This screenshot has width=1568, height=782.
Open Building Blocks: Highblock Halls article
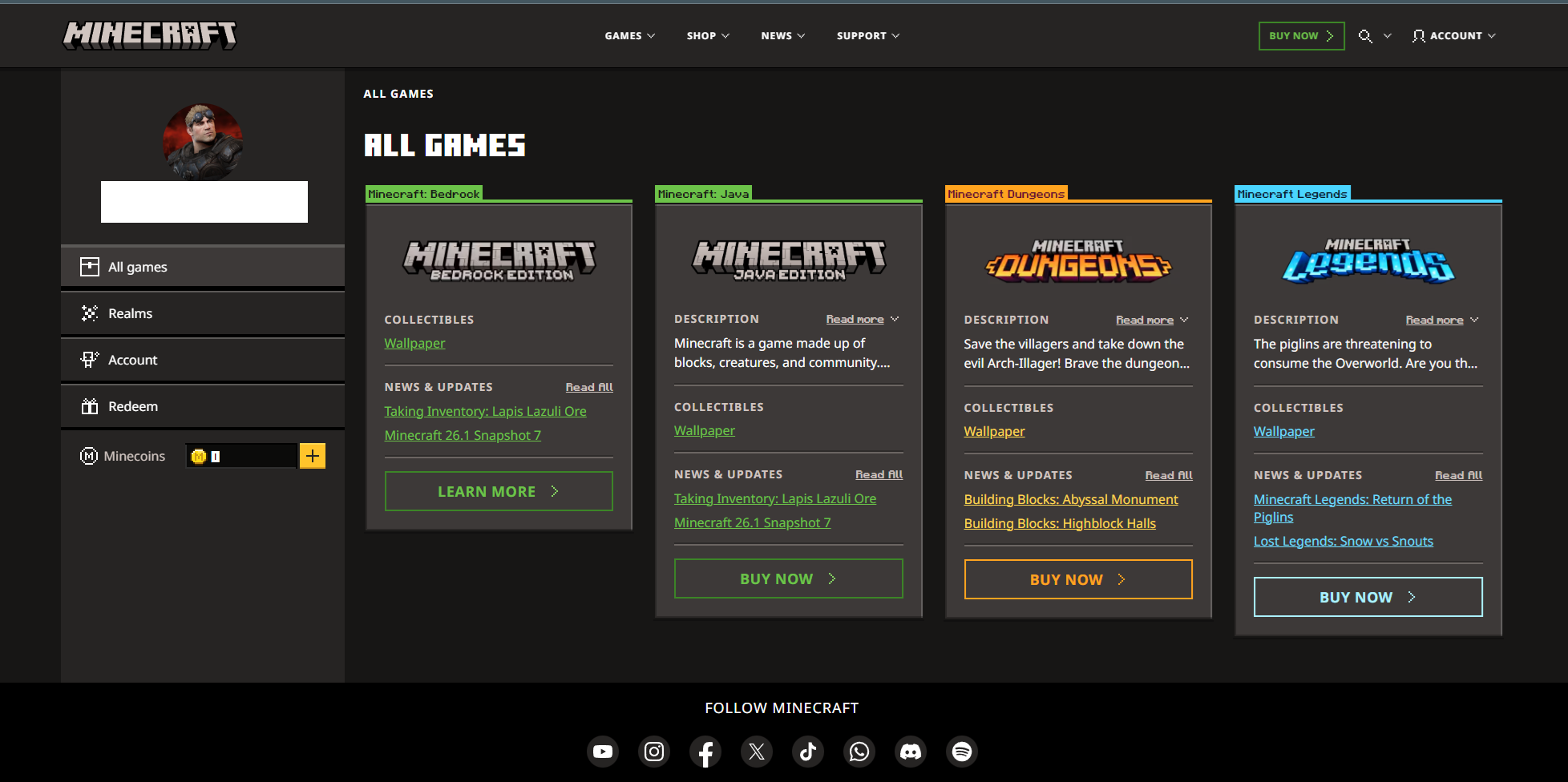coord(1060,523)
